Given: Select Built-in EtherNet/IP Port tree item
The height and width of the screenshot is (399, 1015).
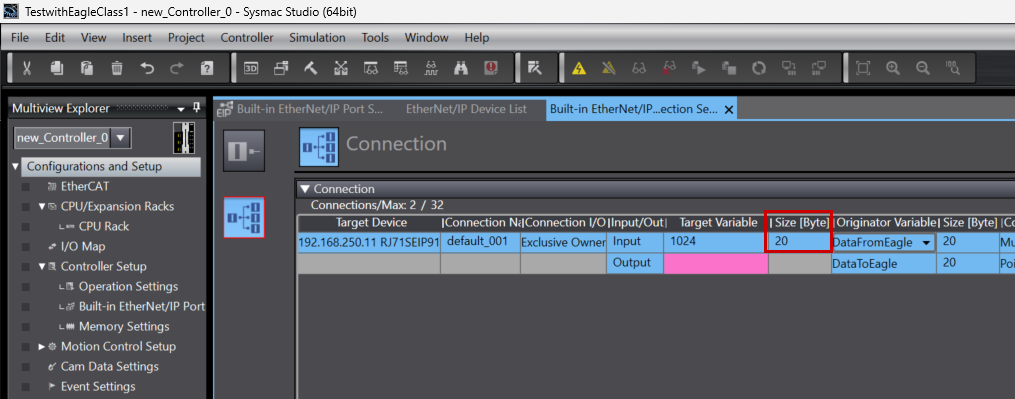Looking at the screenshot, I should (x=142, y=306).
